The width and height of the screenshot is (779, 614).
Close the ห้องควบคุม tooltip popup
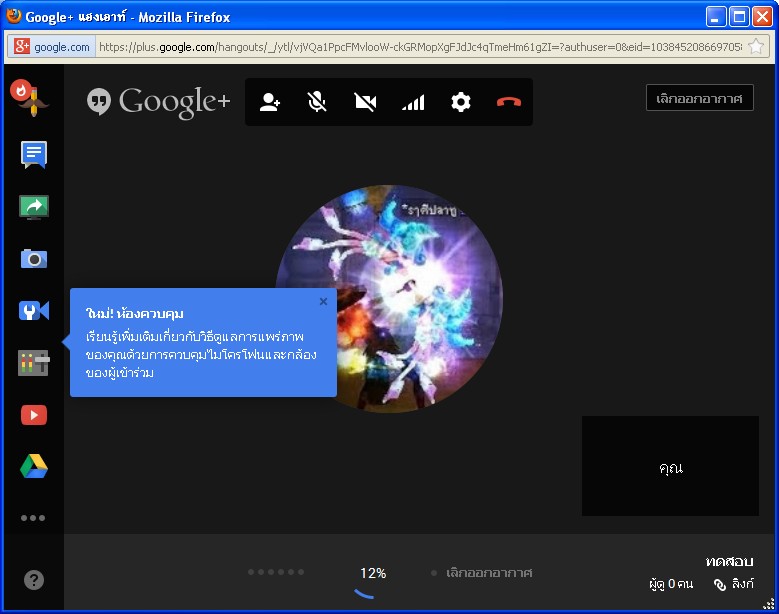tap(323, 301)
